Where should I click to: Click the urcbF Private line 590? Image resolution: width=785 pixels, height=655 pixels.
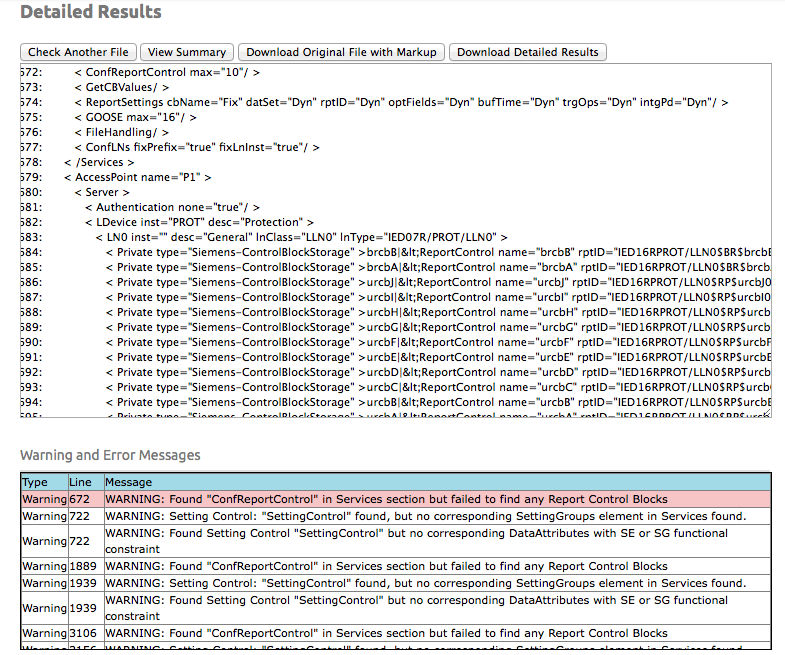point(439,343)
